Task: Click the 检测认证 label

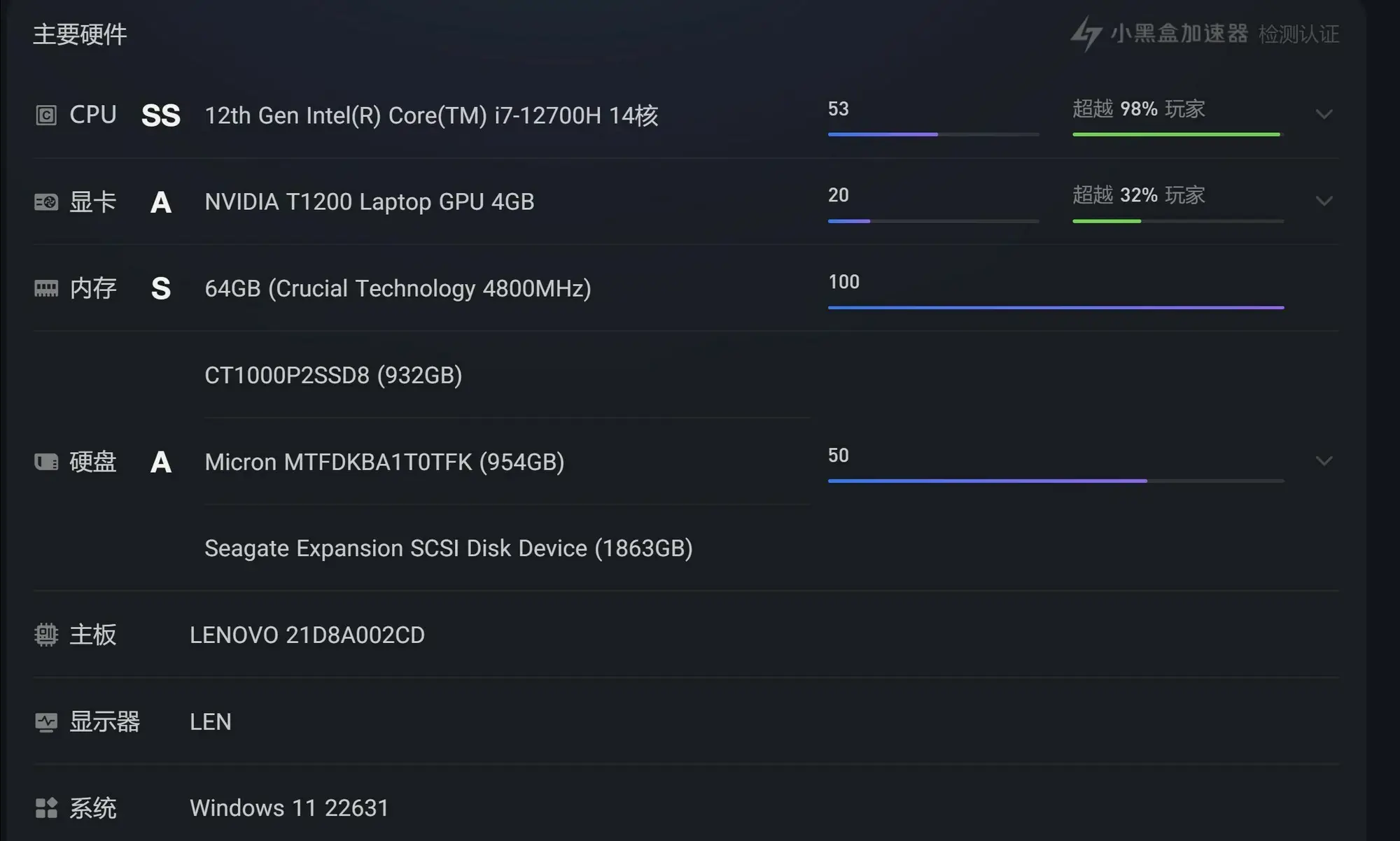Action: pos(1299,34)
